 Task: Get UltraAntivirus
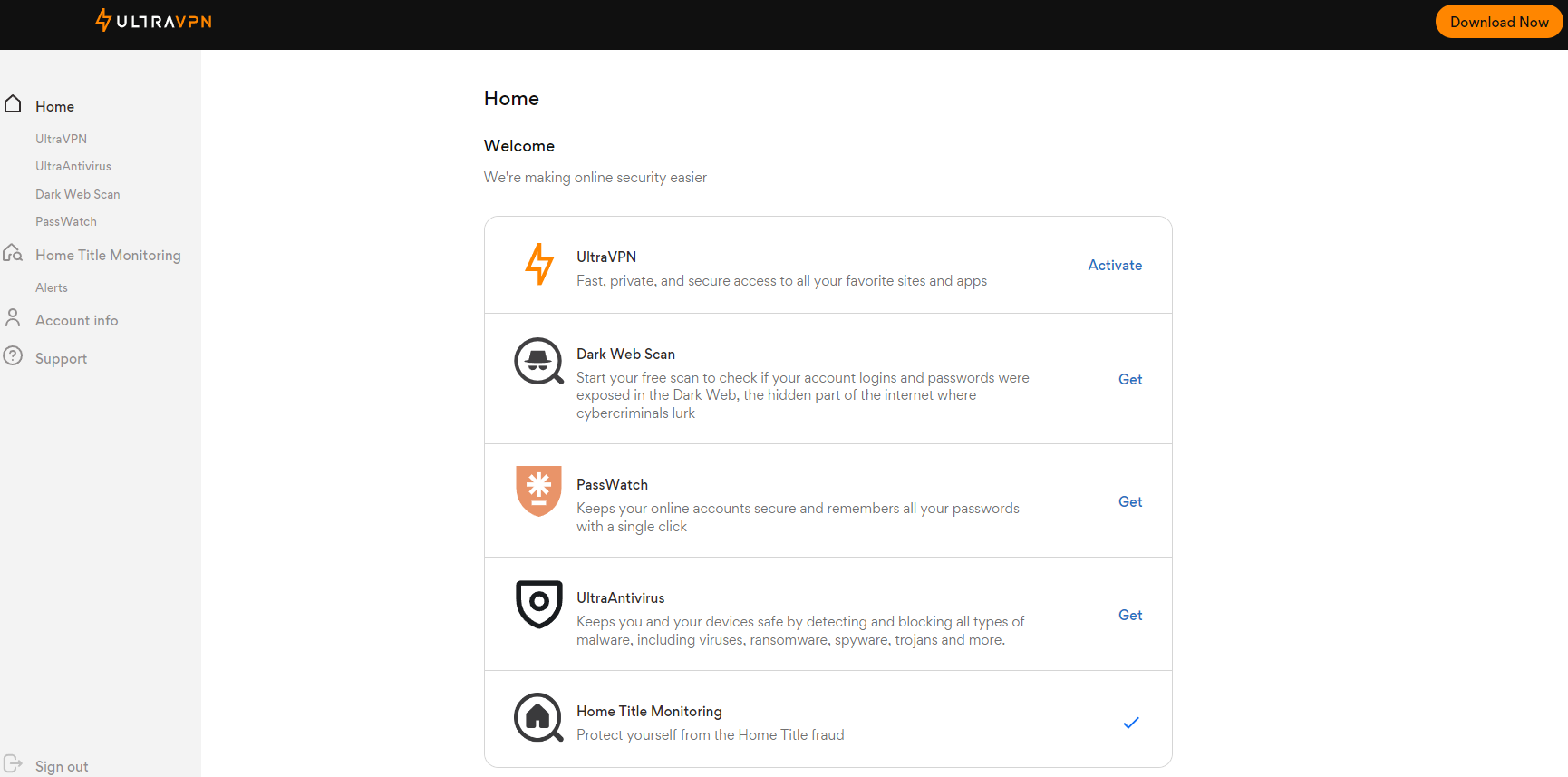[x=1130, y=615]
